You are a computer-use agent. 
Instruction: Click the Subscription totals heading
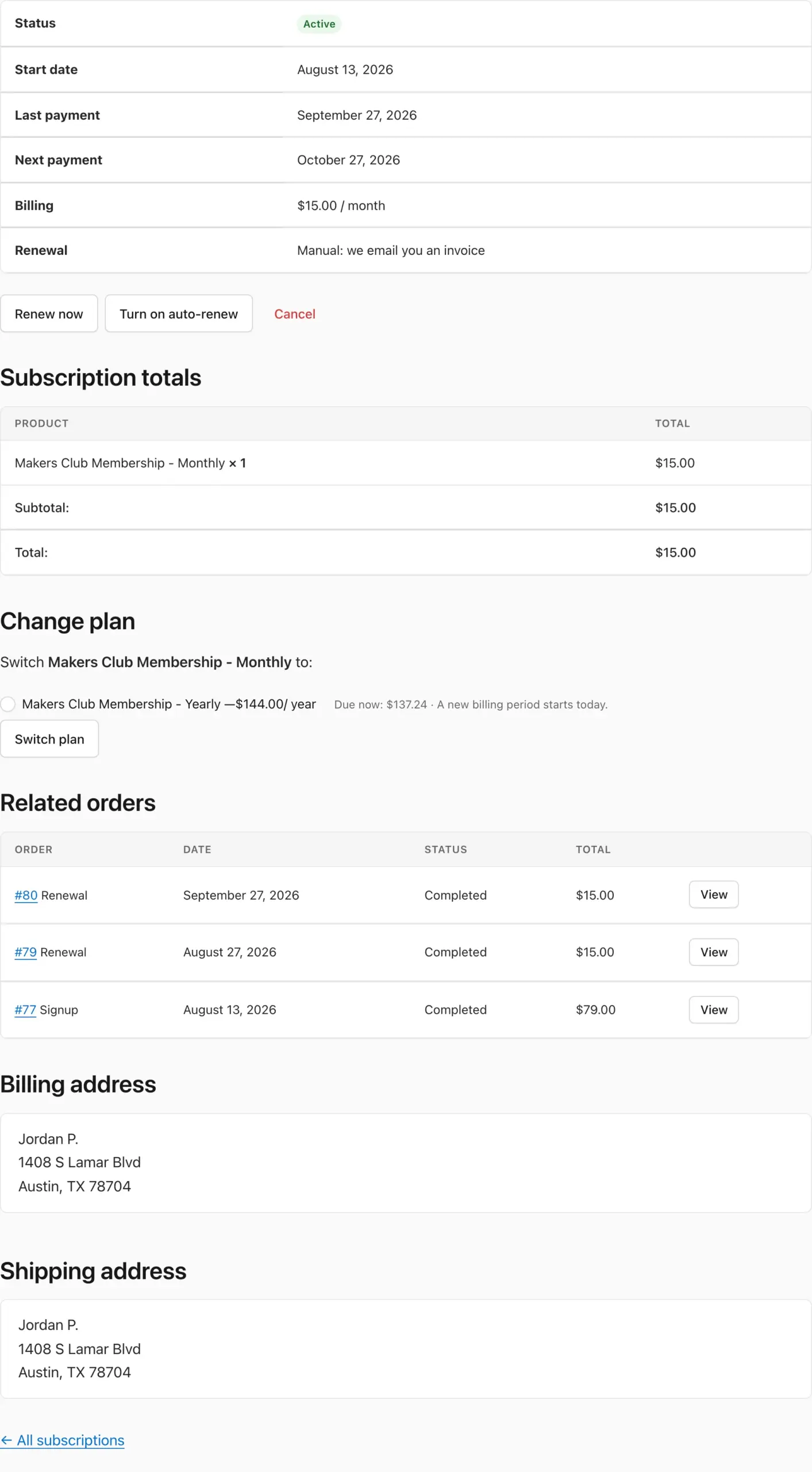tap(101, 378)
